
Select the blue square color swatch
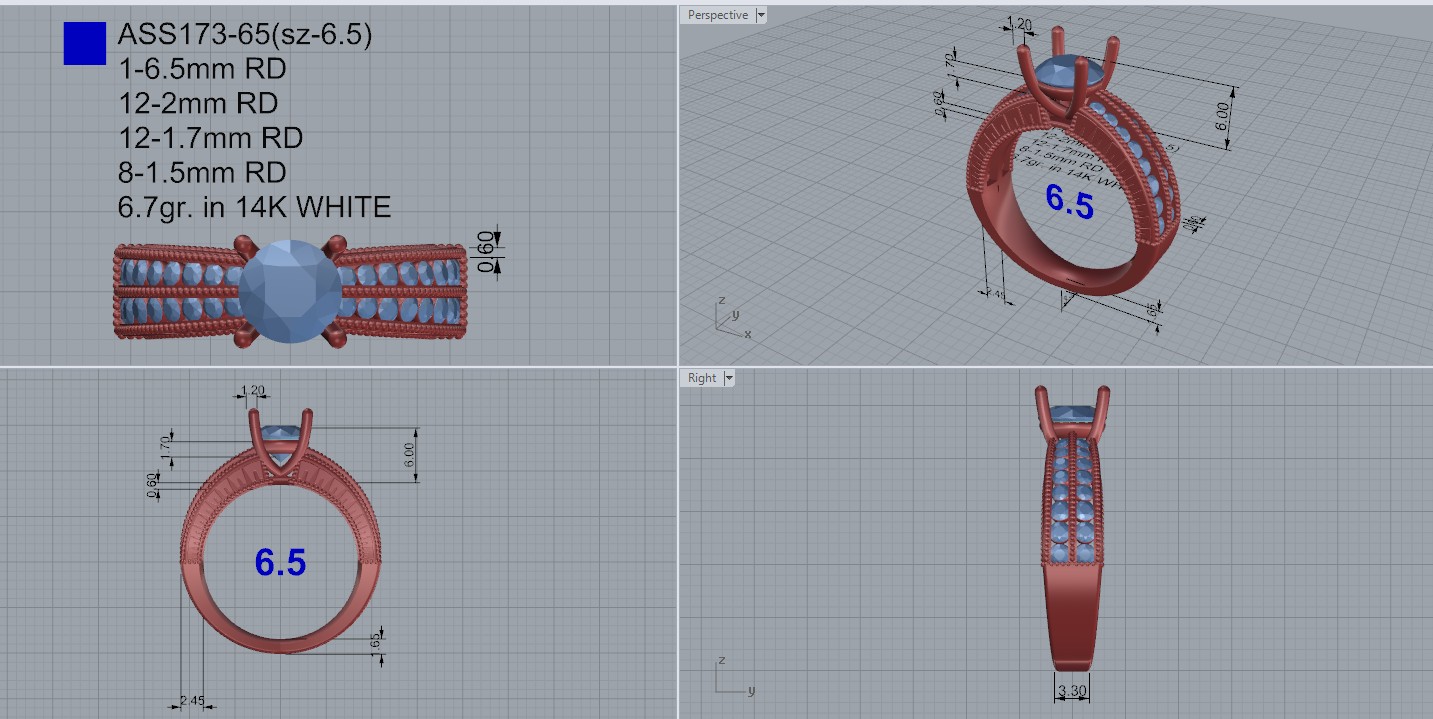[85, 43]
